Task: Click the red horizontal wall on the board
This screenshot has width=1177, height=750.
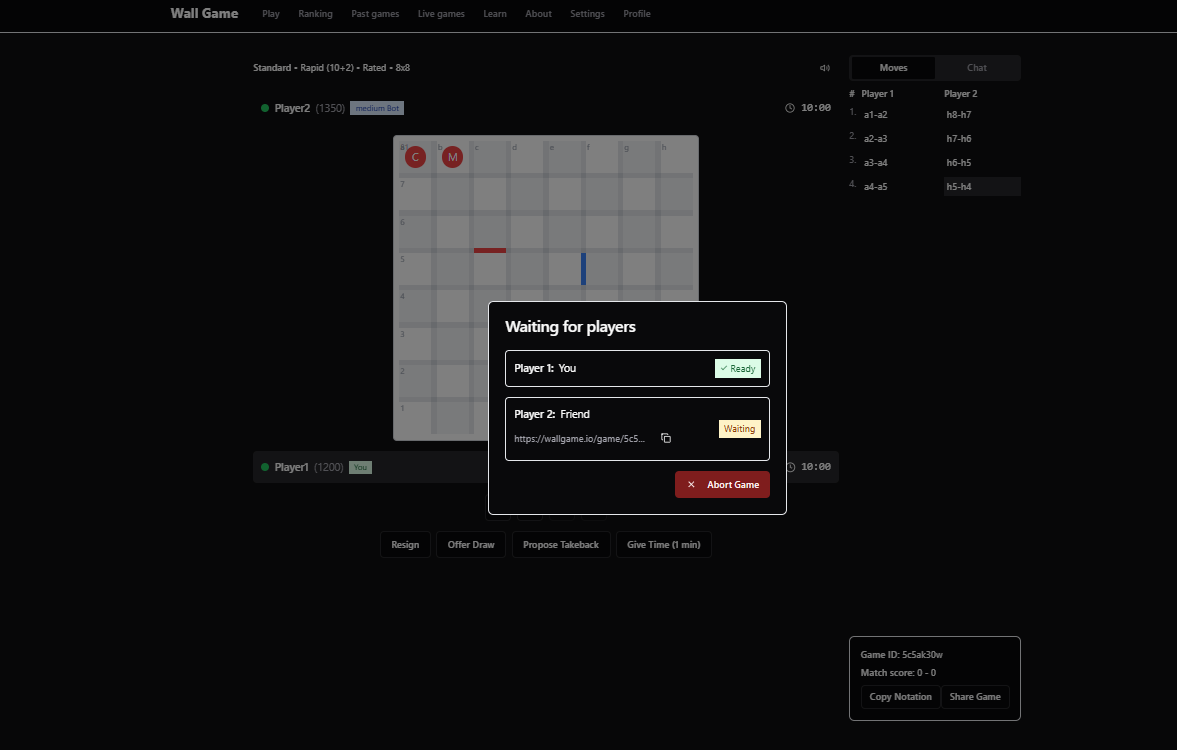Action: pos(490,250)
